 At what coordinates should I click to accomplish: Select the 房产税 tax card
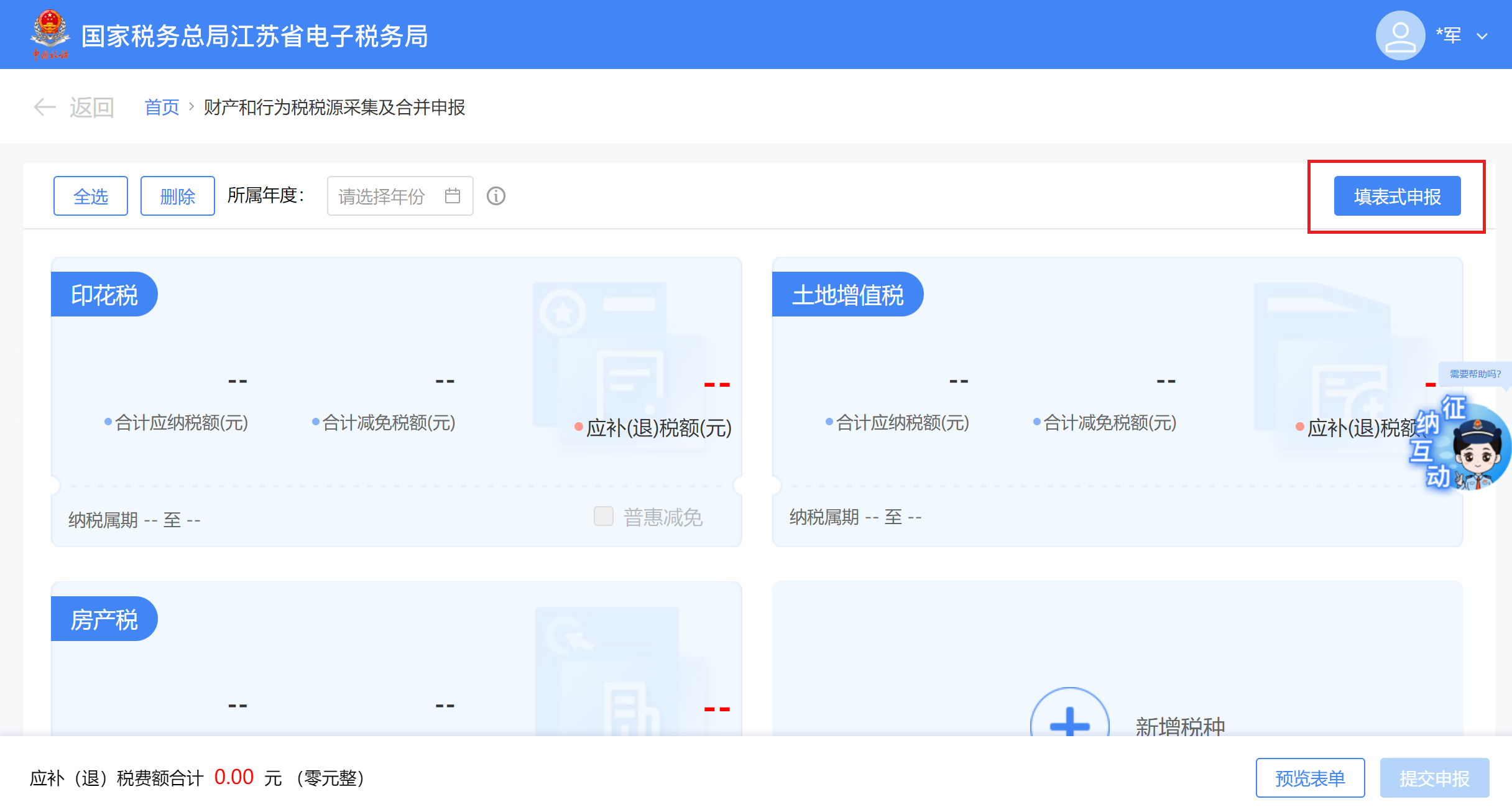[104, 619]
